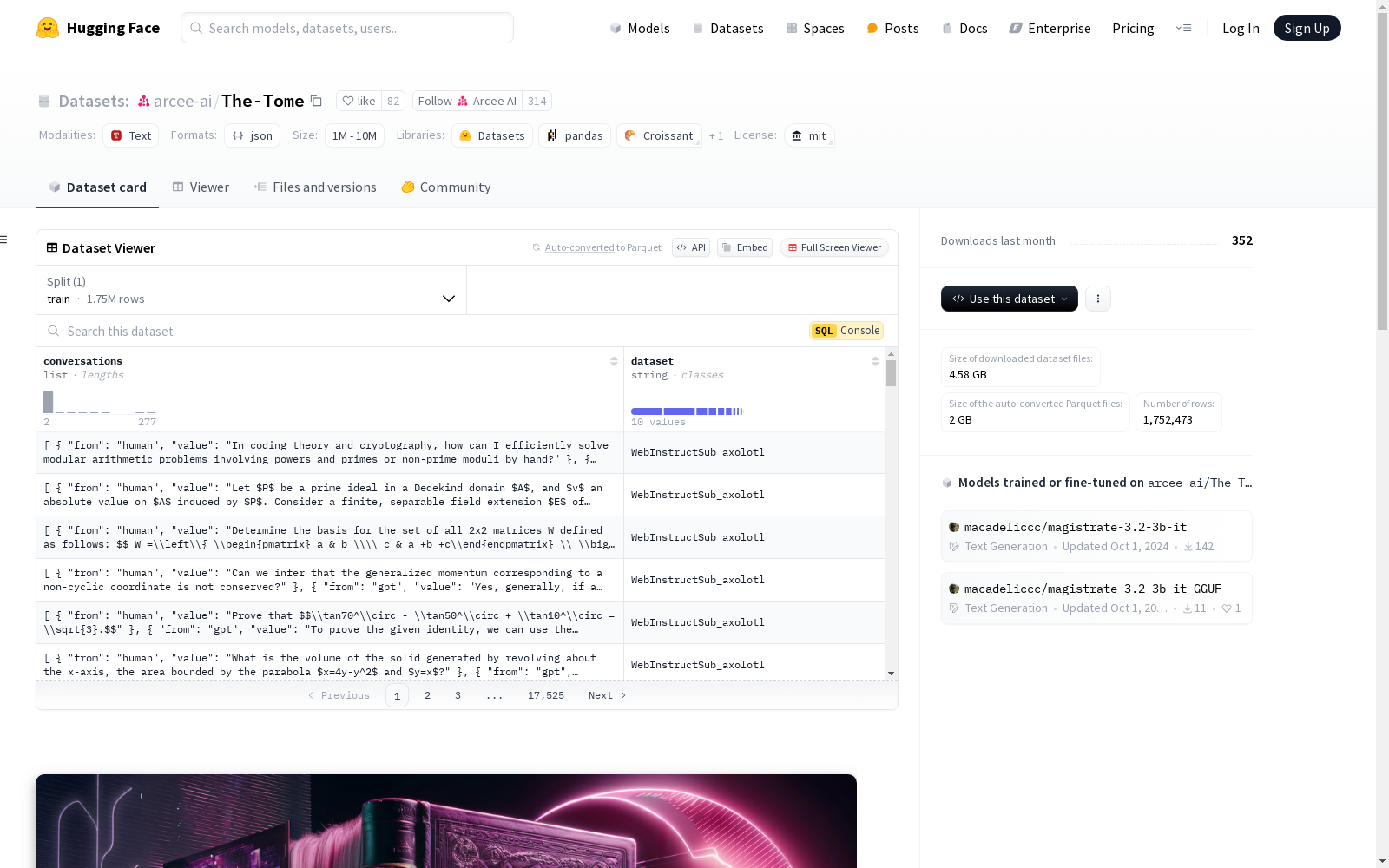Go to Datasets in the top navigation
This screenshot has width=1389, height=868.
727,28
